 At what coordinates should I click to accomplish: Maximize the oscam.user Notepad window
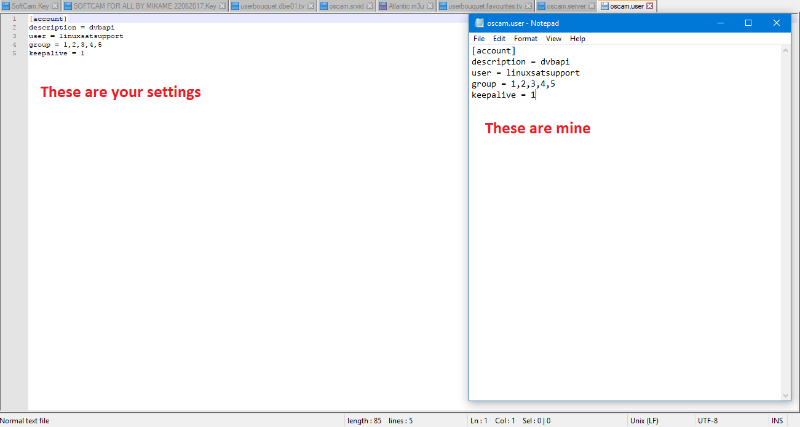(x=748, y=23)
